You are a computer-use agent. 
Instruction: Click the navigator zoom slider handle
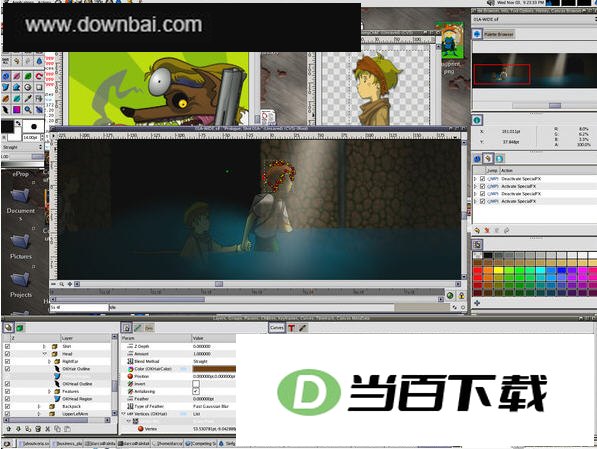coord(555,105)
